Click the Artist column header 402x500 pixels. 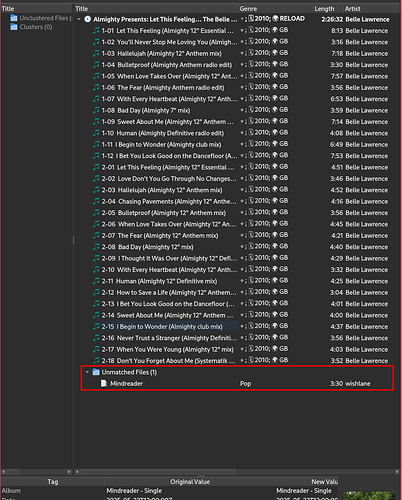(x=352, y=9)
